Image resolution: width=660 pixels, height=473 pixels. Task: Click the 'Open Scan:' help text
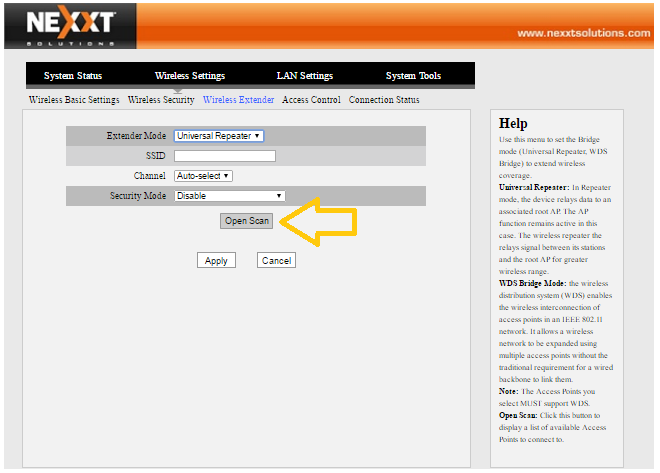click(518, 415)
